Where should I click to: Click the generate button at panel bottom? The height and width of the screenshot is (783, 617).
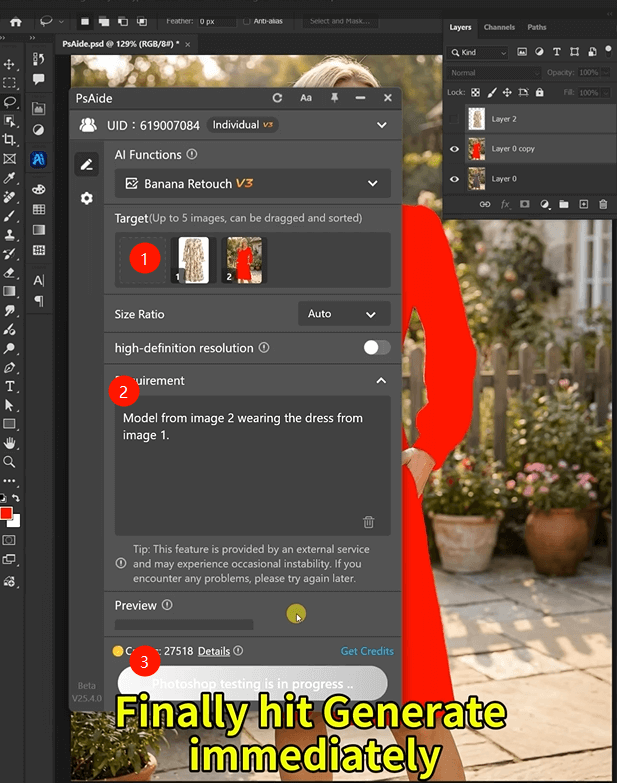click(x=253, y=683)
